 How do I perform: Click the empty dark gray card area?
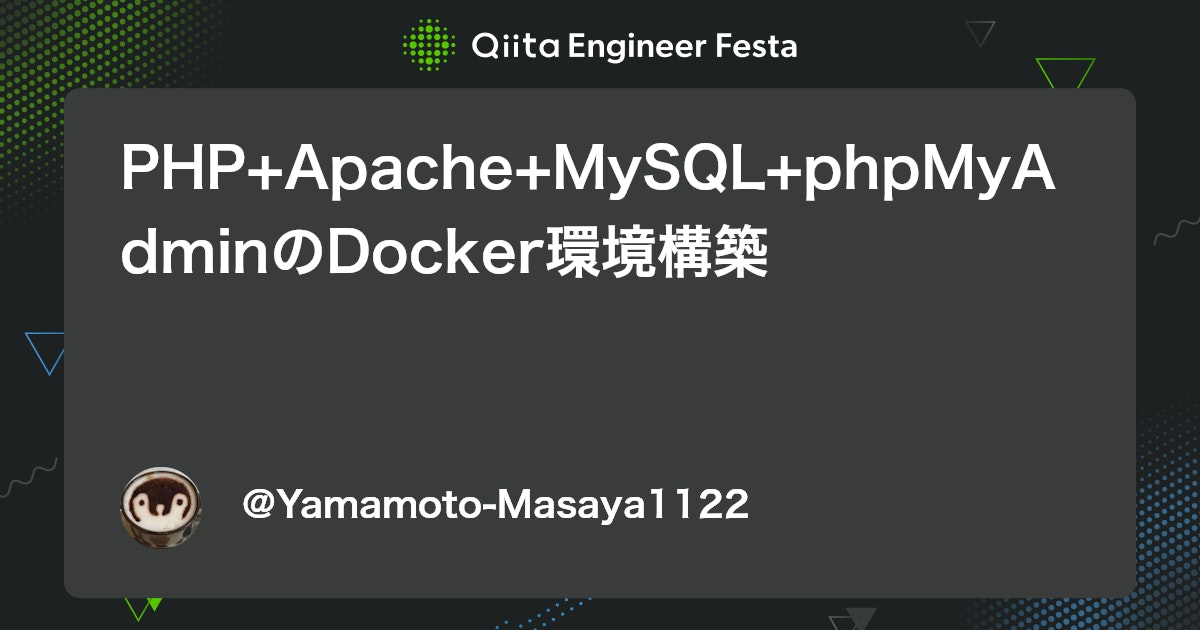(600, 380)
